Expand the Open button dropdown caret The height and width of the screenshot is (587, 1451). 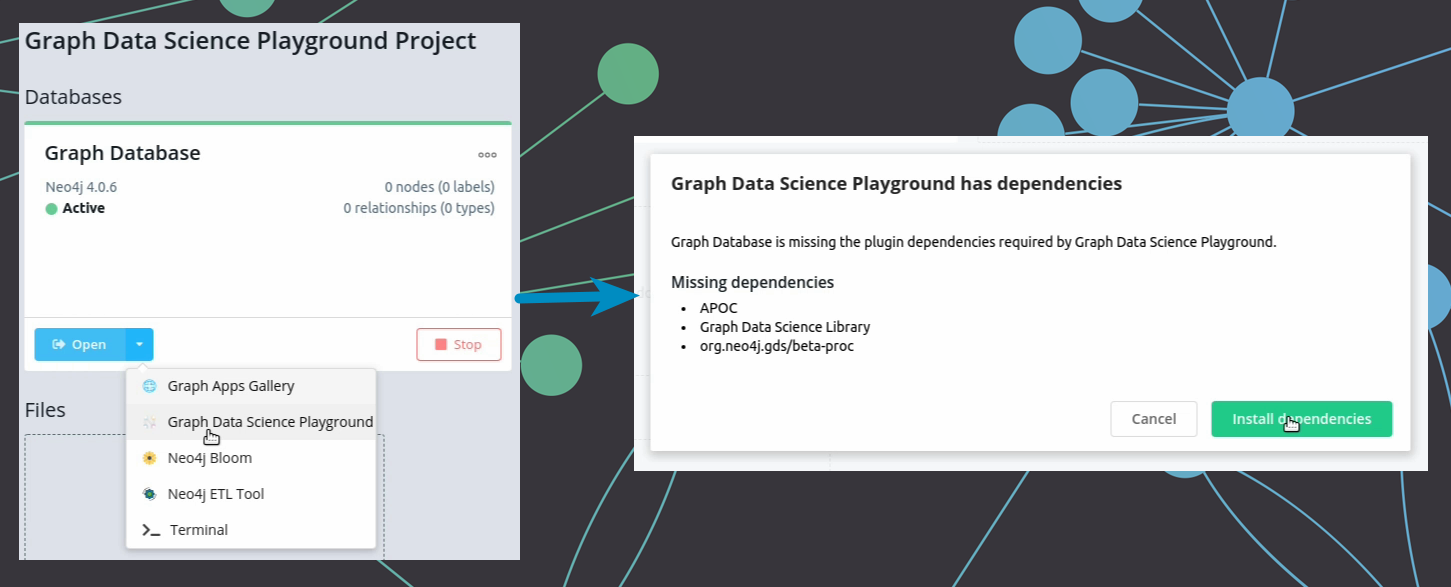coord(139,344)
